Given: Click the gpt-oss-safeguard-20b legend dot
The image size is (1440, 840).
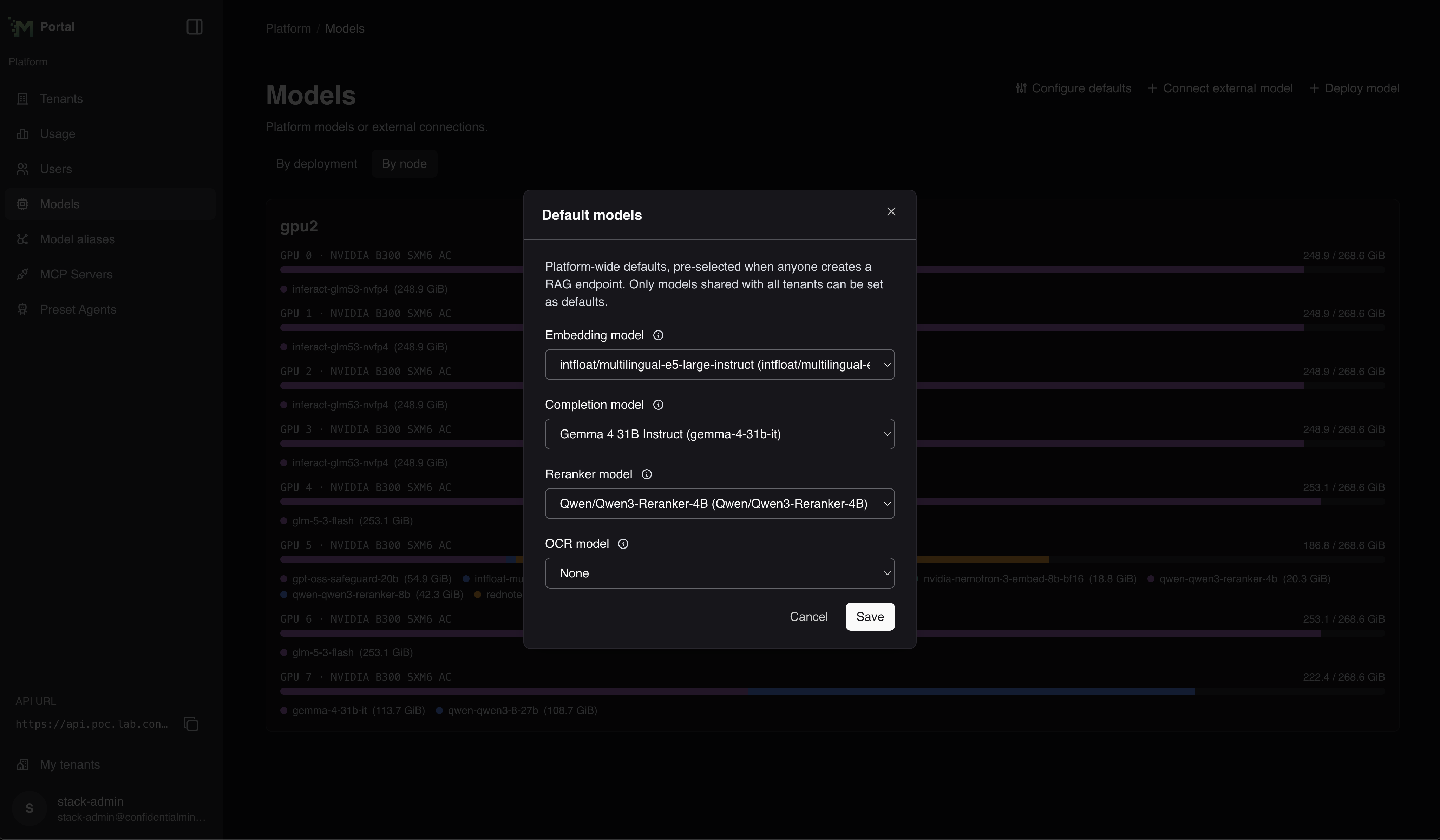Looking at the screenshot, I should point(283,579).
